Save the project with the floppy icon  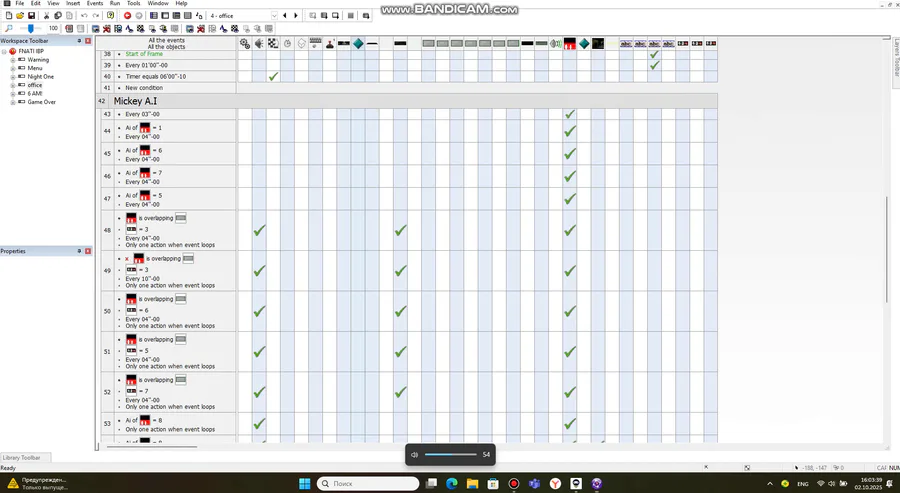pos(31,15)
